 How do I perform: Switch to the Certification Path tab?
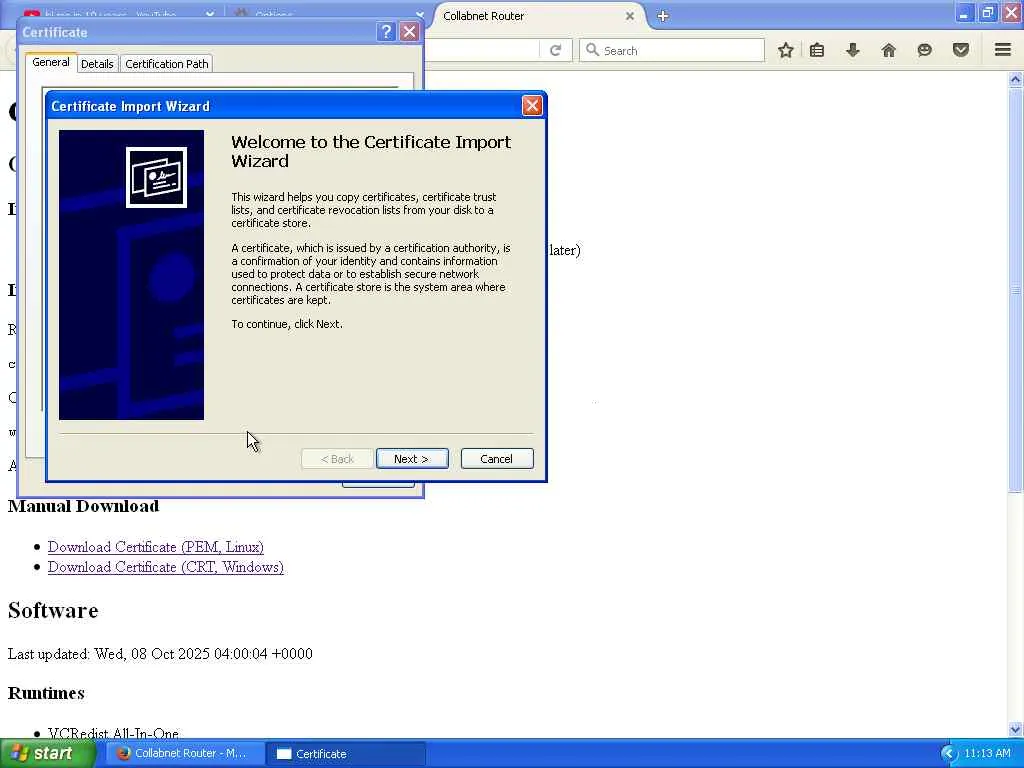167,63
